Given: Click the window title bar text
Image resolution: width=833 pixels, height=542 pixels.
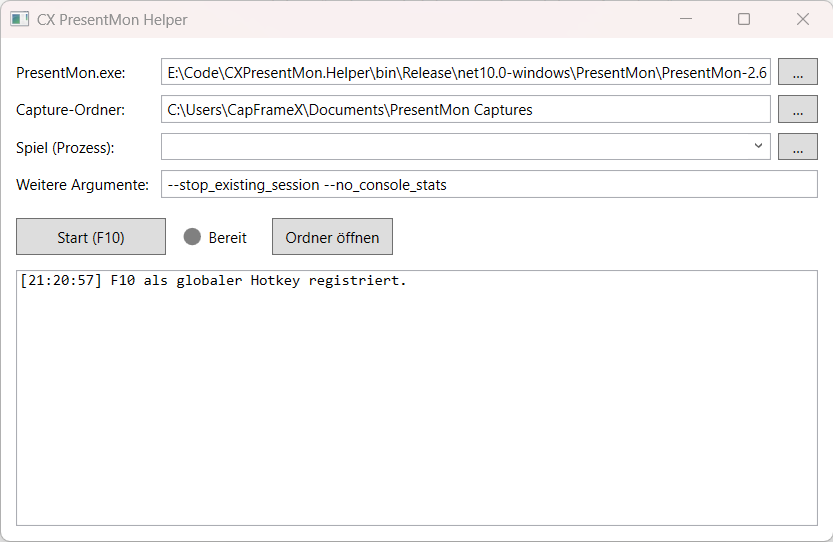Looking at the screenshot, I should [x=112, y=20].
